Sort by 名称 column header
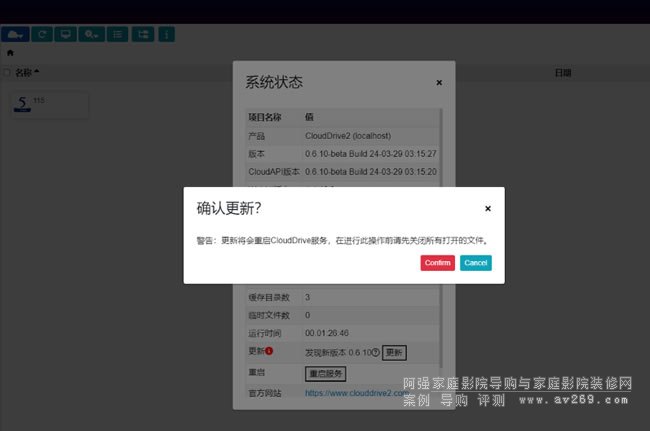 point(24,73)
